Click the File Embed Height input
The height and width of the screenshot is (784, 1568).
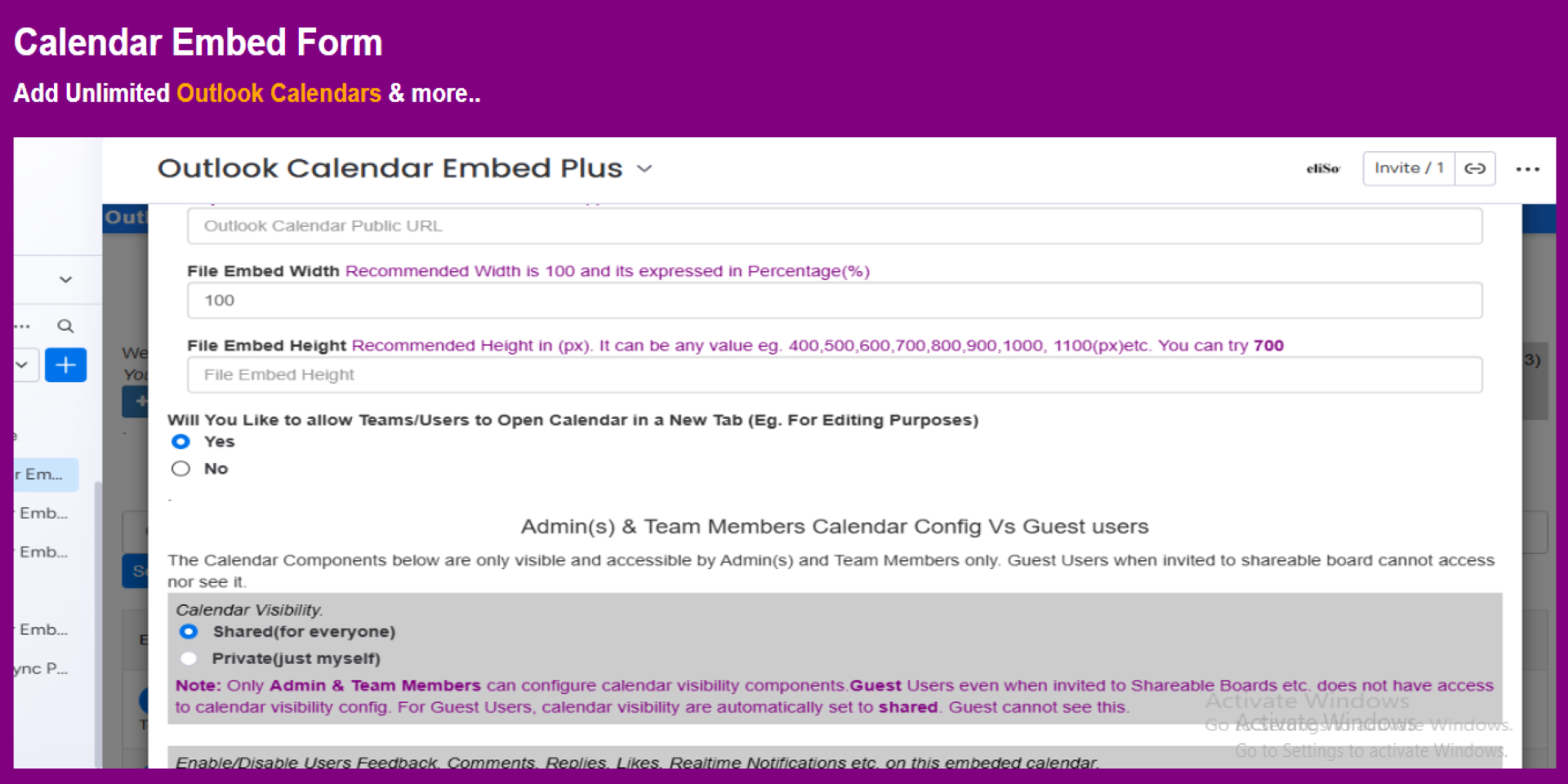(835, 375)
